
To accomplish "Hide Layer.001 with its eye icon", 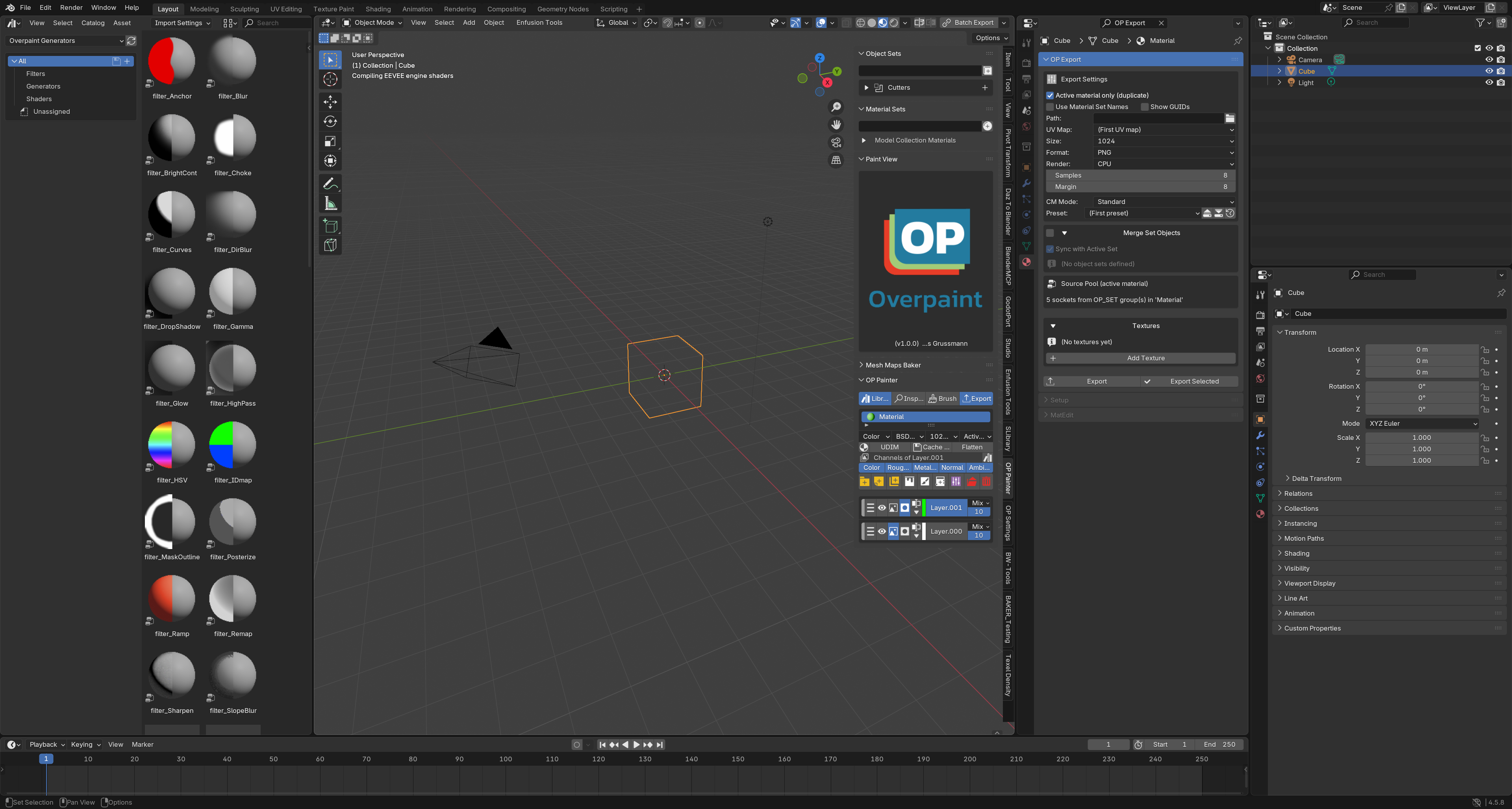I will [x=882, y=508].
